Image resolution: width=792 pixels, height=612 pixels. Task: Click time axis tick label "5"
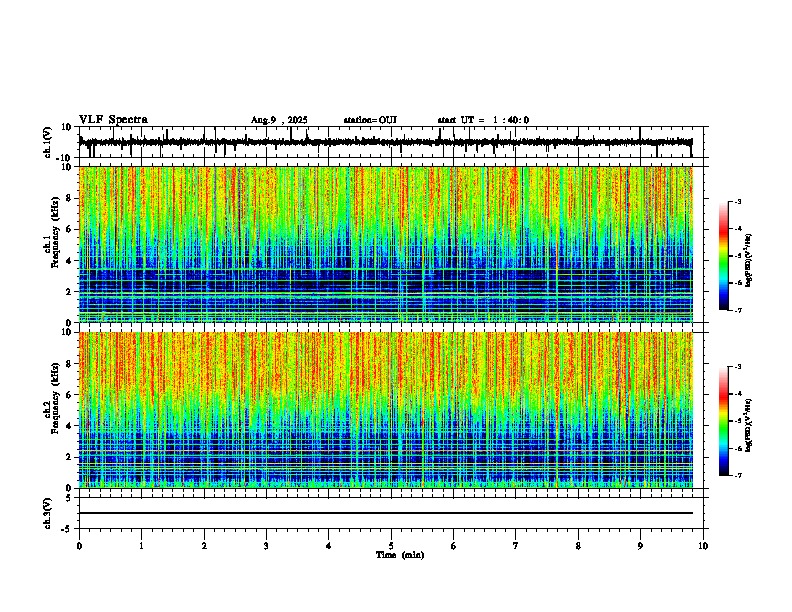pos(391,546)
